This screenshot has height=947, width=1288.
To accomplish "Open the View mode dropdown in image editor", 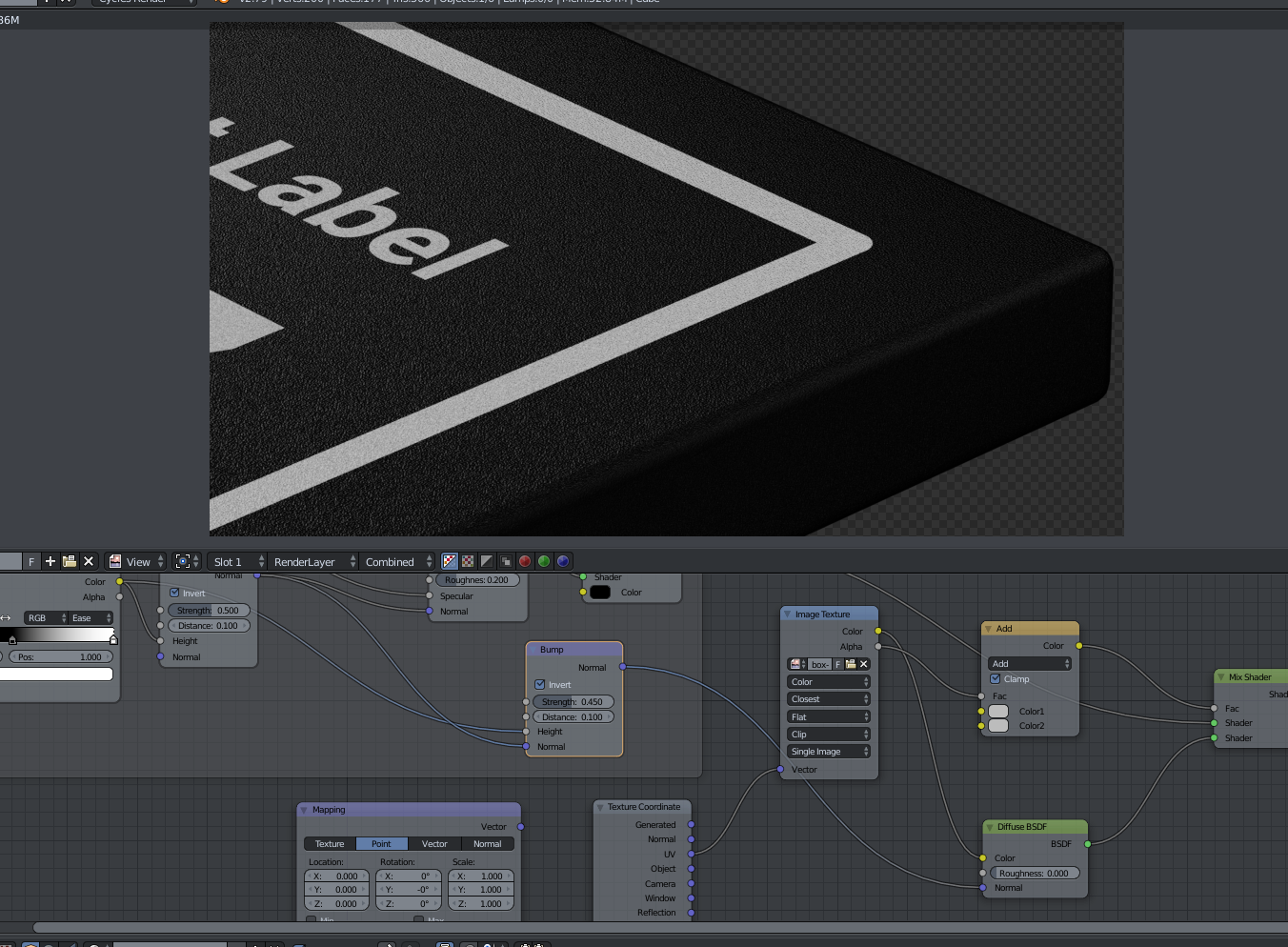I will (136, 561).
